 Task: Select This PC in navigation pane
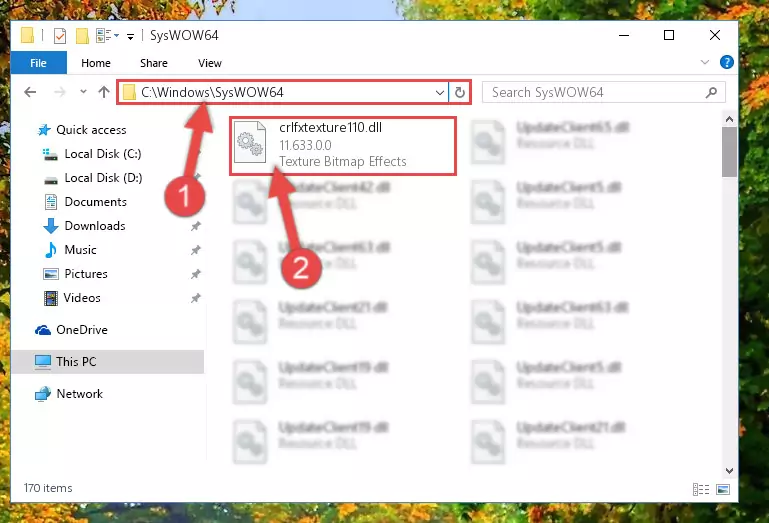(107, 362)
